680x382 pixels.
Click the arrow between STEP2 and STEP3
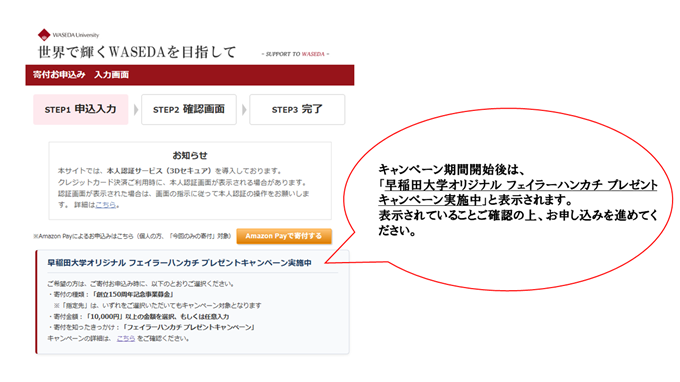244,110
